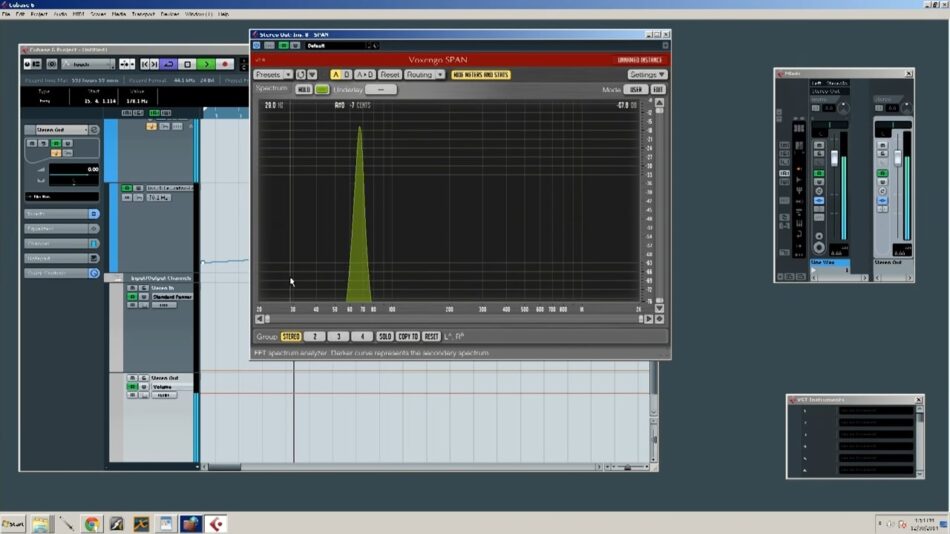Toggle the Write automation button in plugin header
The width and height of the screenshot is (950, 534).
295,45
